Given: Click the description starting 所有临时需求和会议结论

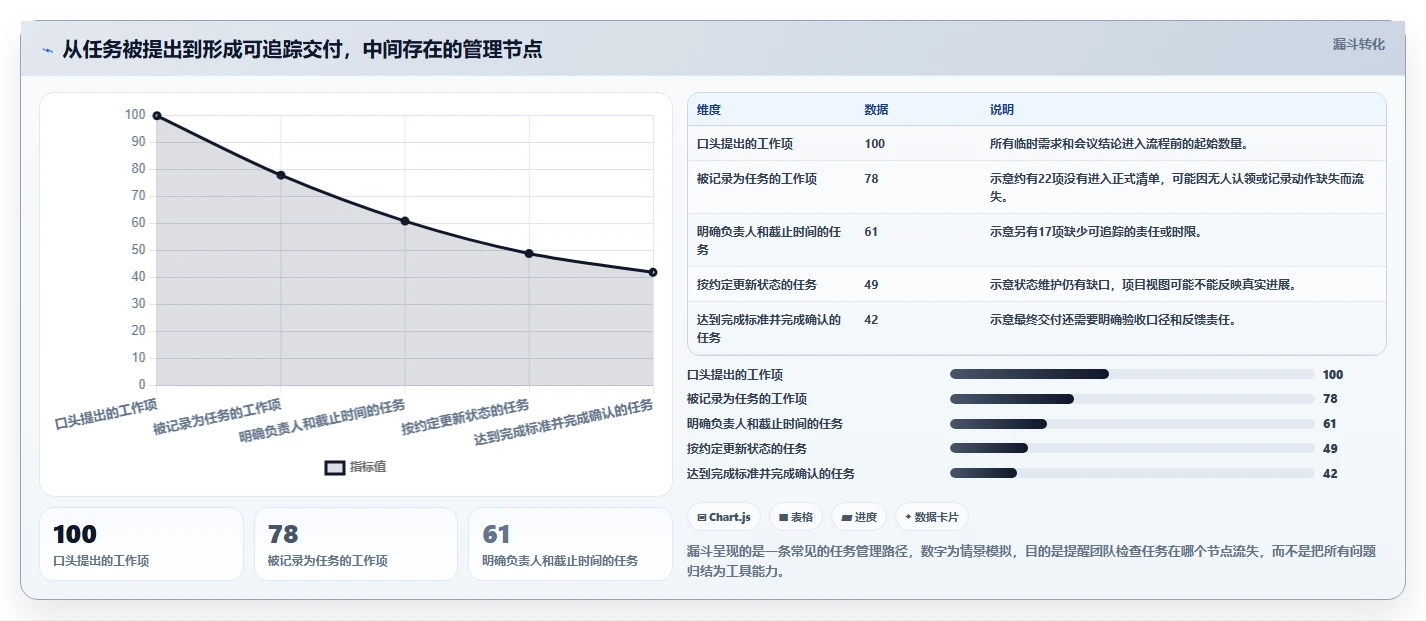Looking at the screenshot, I should click(x=1119, y=144).
